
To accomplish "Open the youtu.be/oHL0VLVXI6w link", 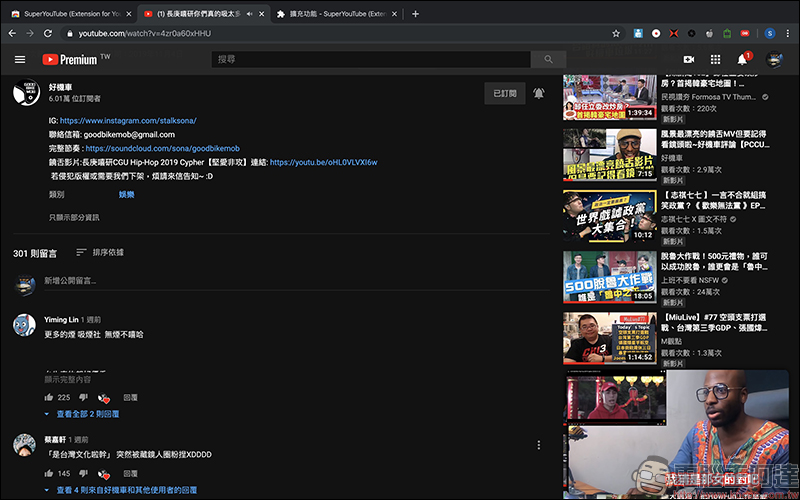I will [323, 162].
